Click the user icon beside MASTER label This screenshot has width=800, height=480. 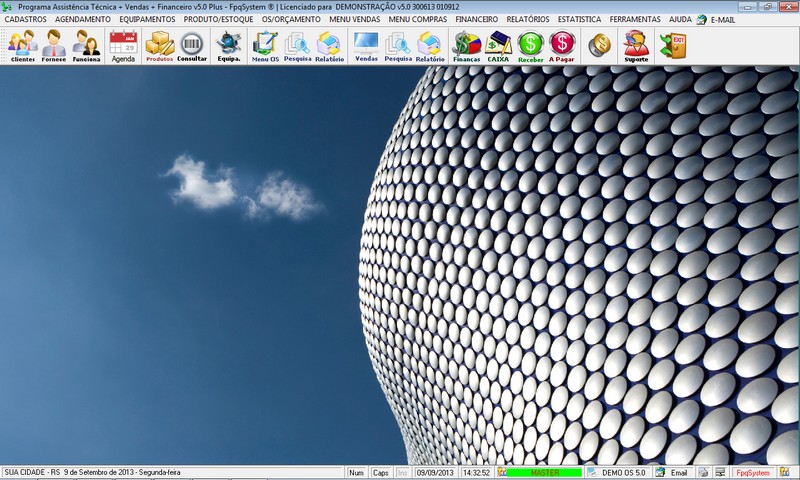tap(502, 472)
